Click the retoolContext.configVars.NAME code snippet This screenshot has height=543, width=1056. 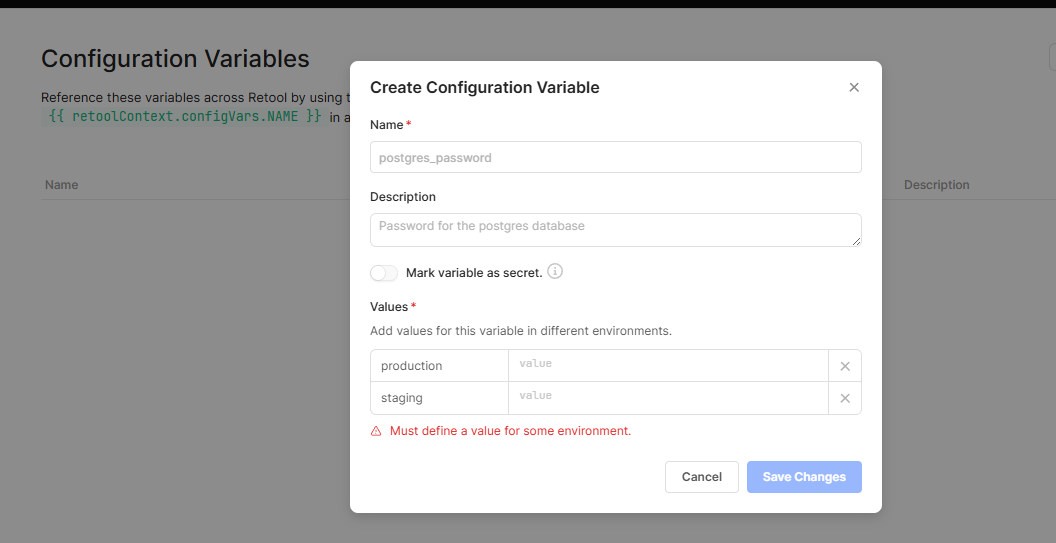point(185,116)
